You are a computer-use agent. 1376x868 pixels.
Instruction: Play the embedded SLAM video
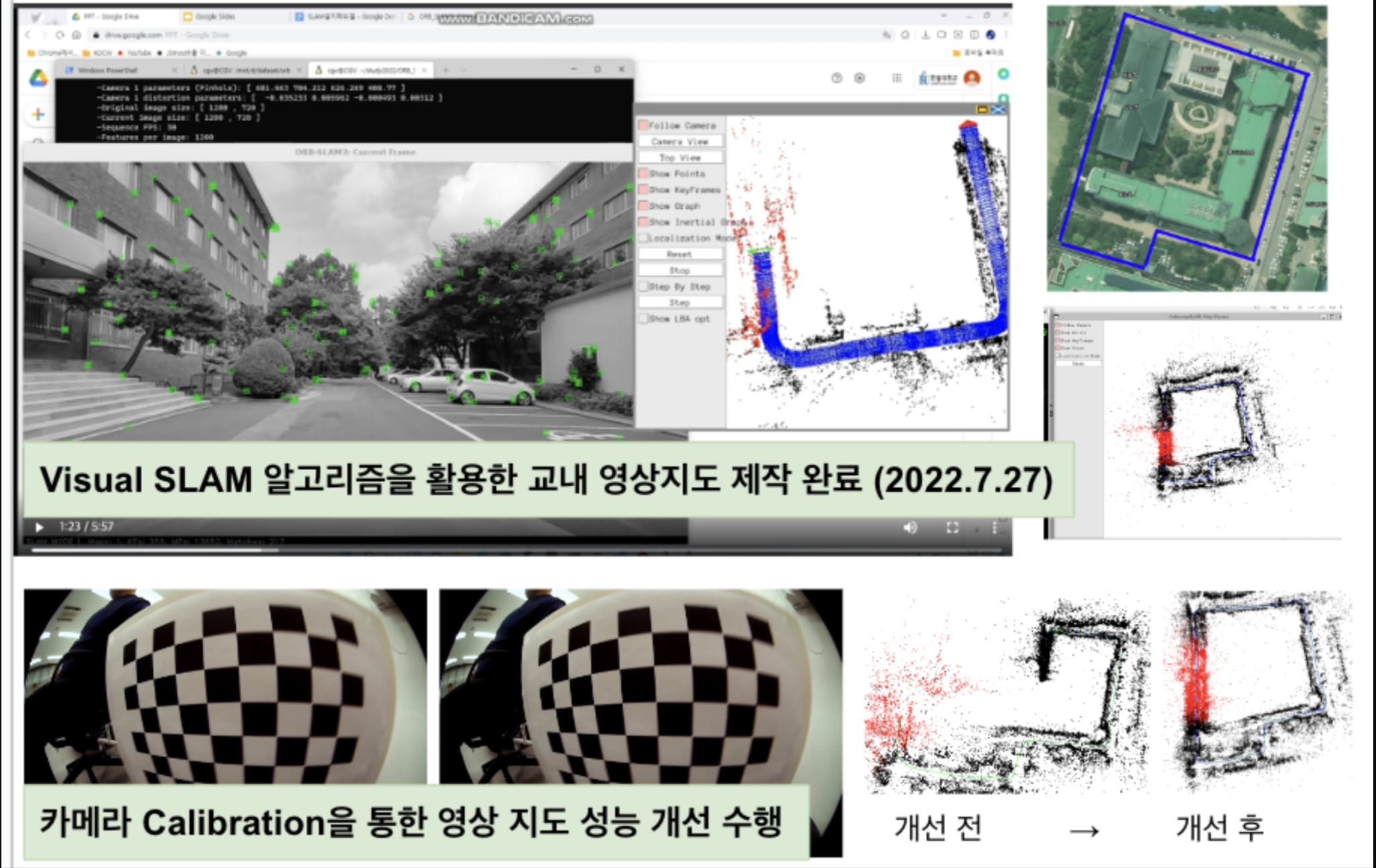point(39,527)
